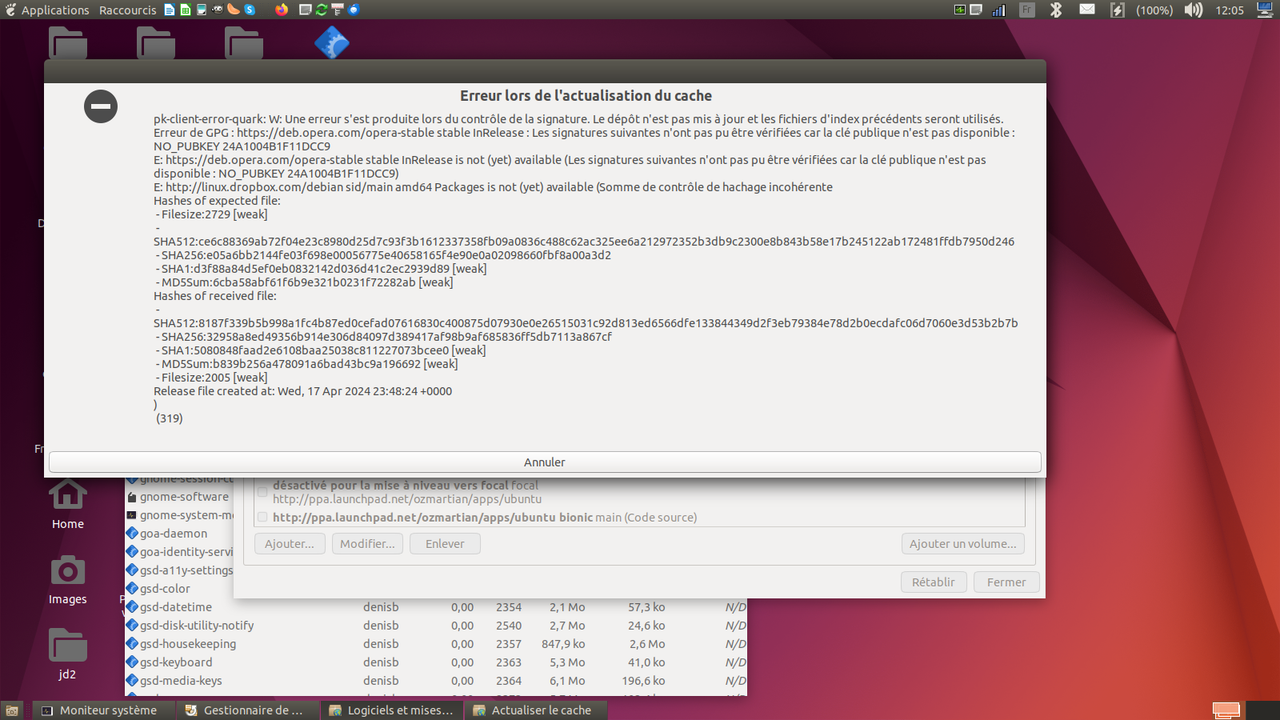The width and height of the screenshot is (1280, 720).
Task: Click the GNOME foot logo in the panel
Action: [10, 10]
